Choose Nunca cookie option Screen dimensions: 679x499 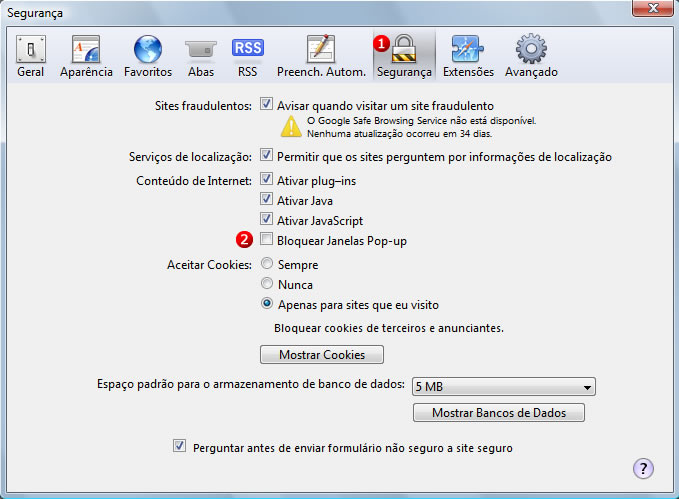[x=267, y=284]
